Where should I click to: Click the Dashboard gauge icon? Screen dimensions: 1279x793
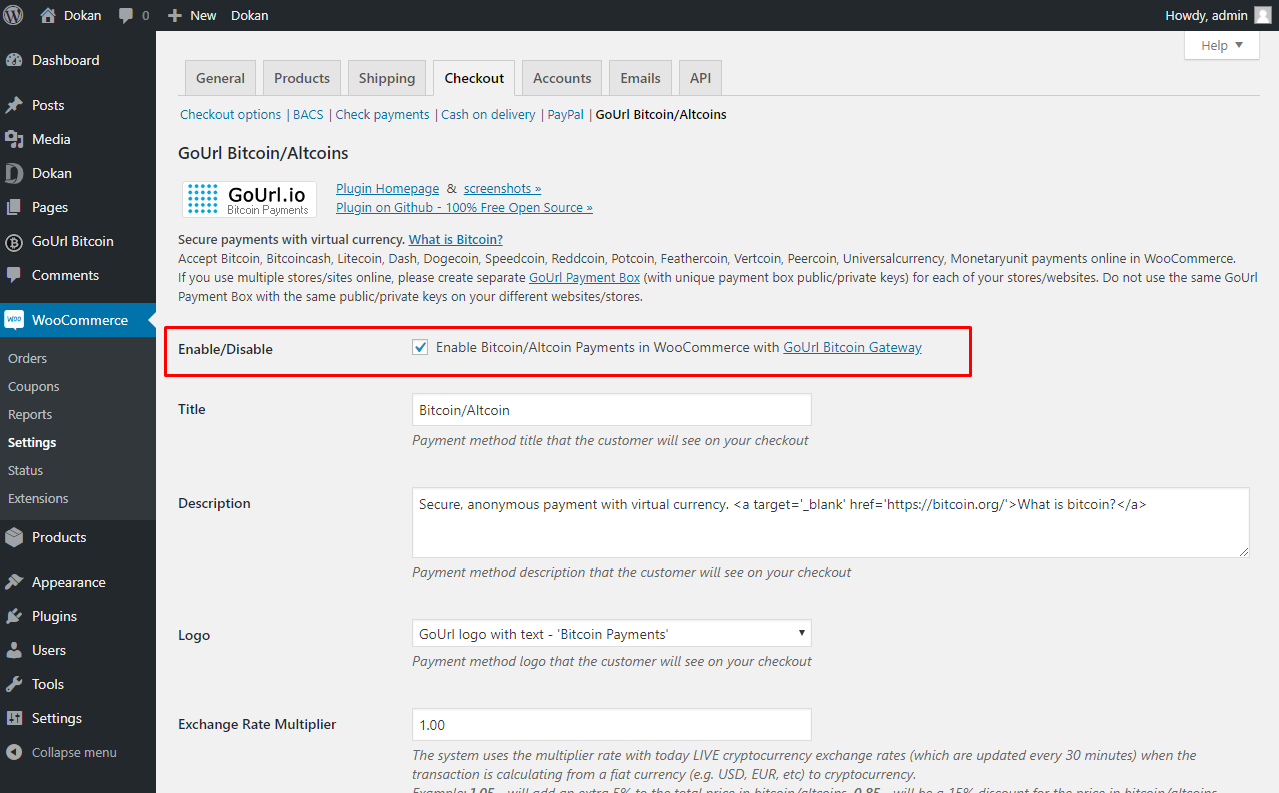click(x=14, y=60)
